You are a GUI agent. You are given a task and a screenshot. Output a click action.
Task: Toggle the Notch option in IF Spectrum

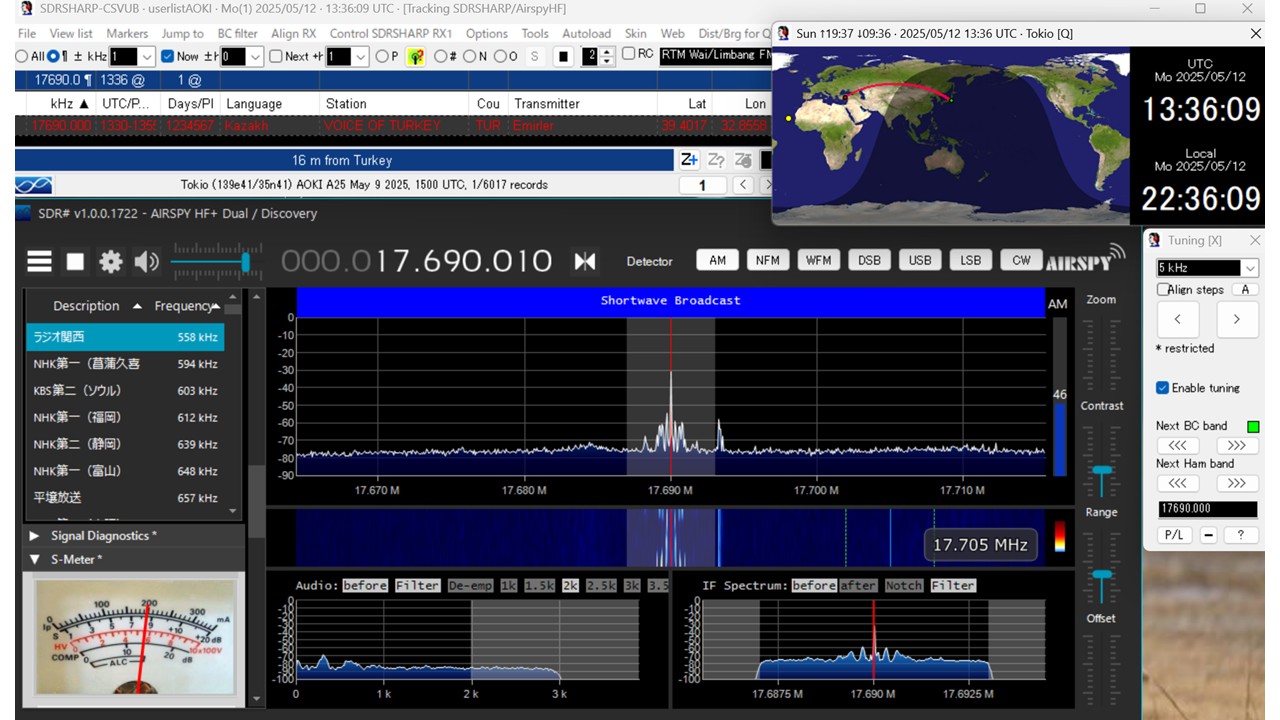[904, 585]
